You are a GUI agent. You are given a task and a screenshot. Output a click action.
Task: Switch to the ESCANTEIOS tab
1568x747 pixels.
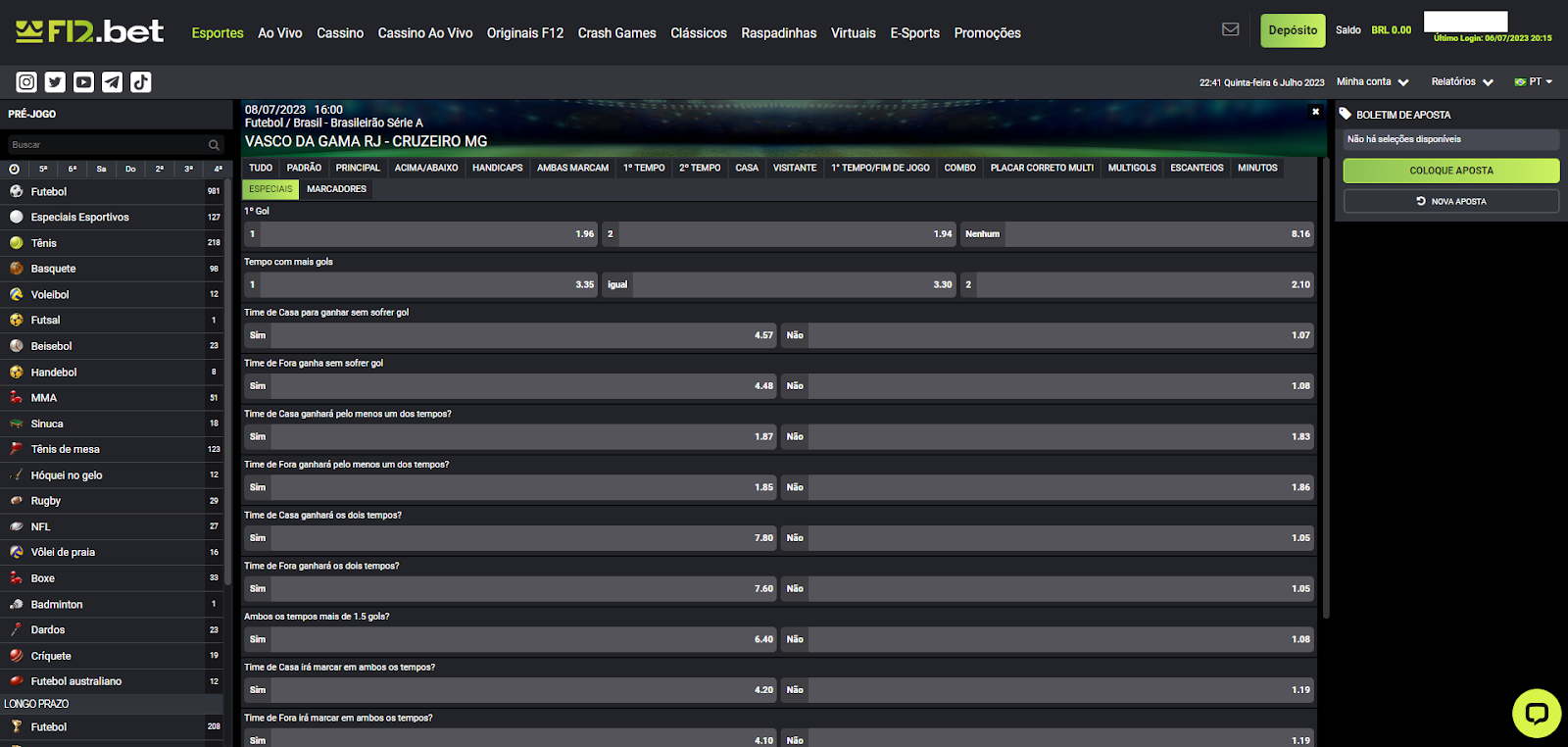coord(1197,168)
